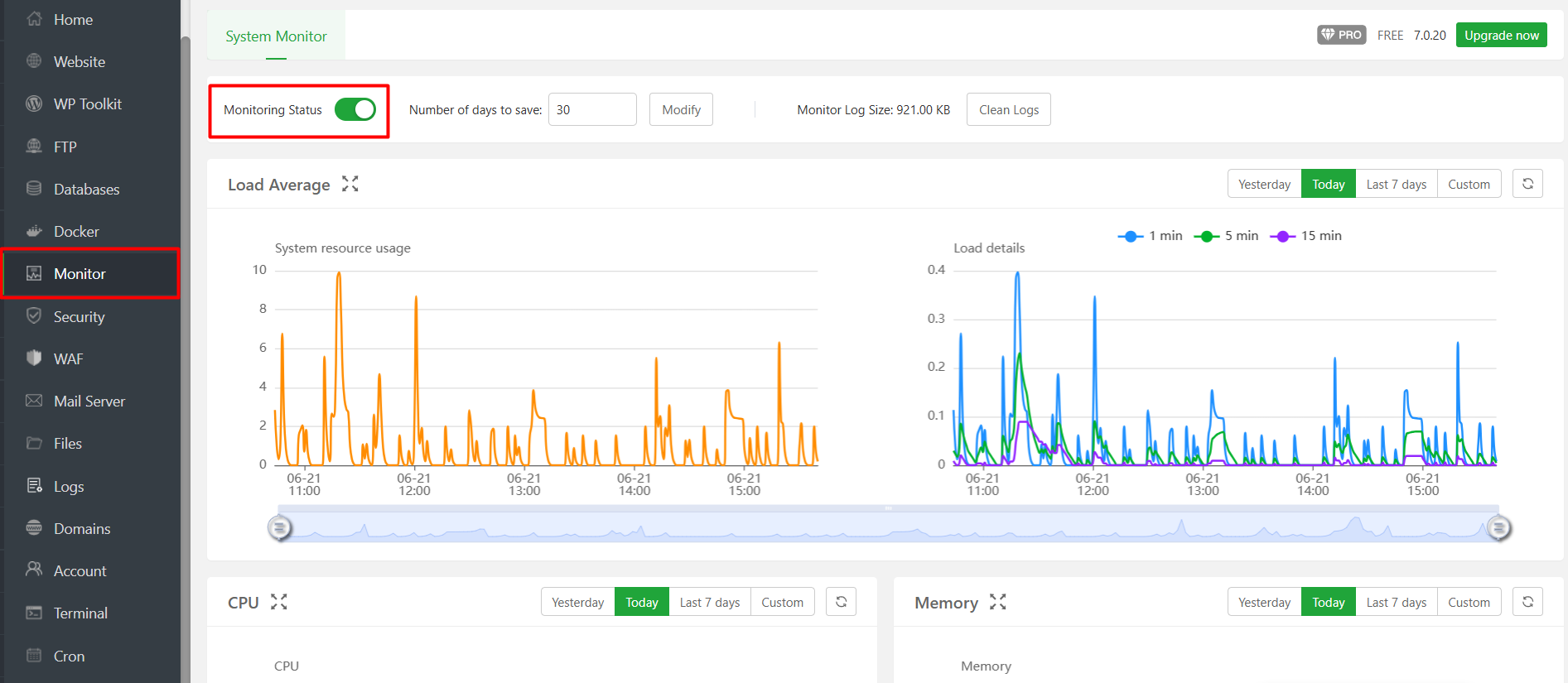The width and height of the screenshot is (1568, 683).
Task: Toggle the Monitoring Status switch
Action: tap(355, 109)
